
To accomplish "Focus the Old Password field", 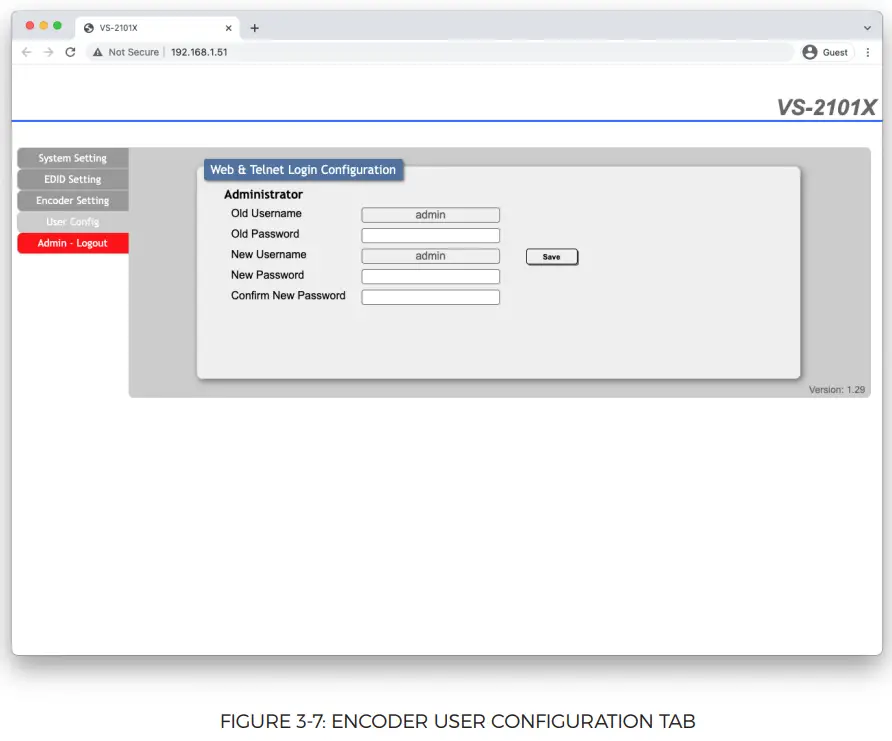I will coord(431,235).
